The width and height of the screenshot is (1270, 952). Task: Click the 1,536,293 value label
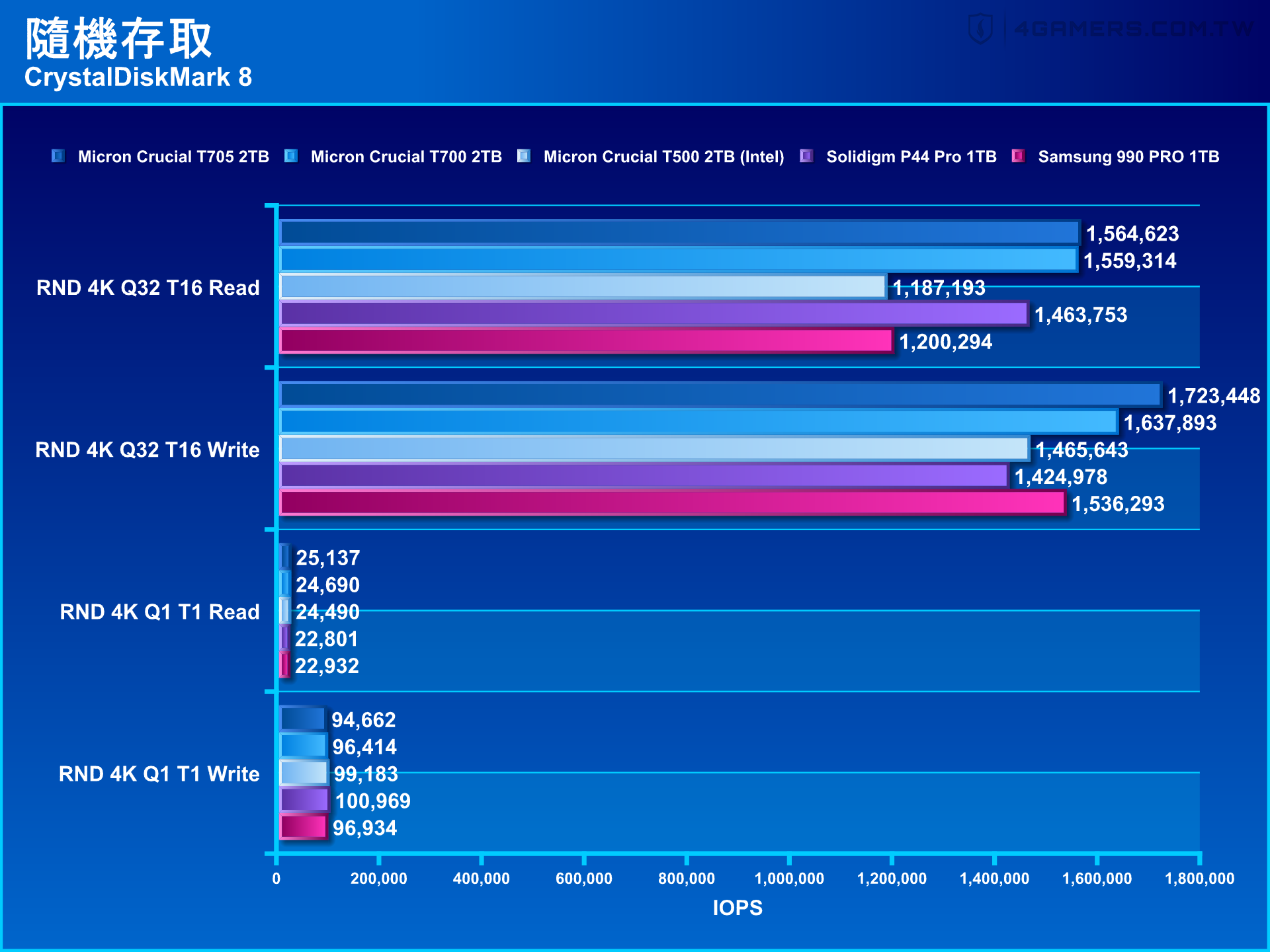coord(1118,504)
